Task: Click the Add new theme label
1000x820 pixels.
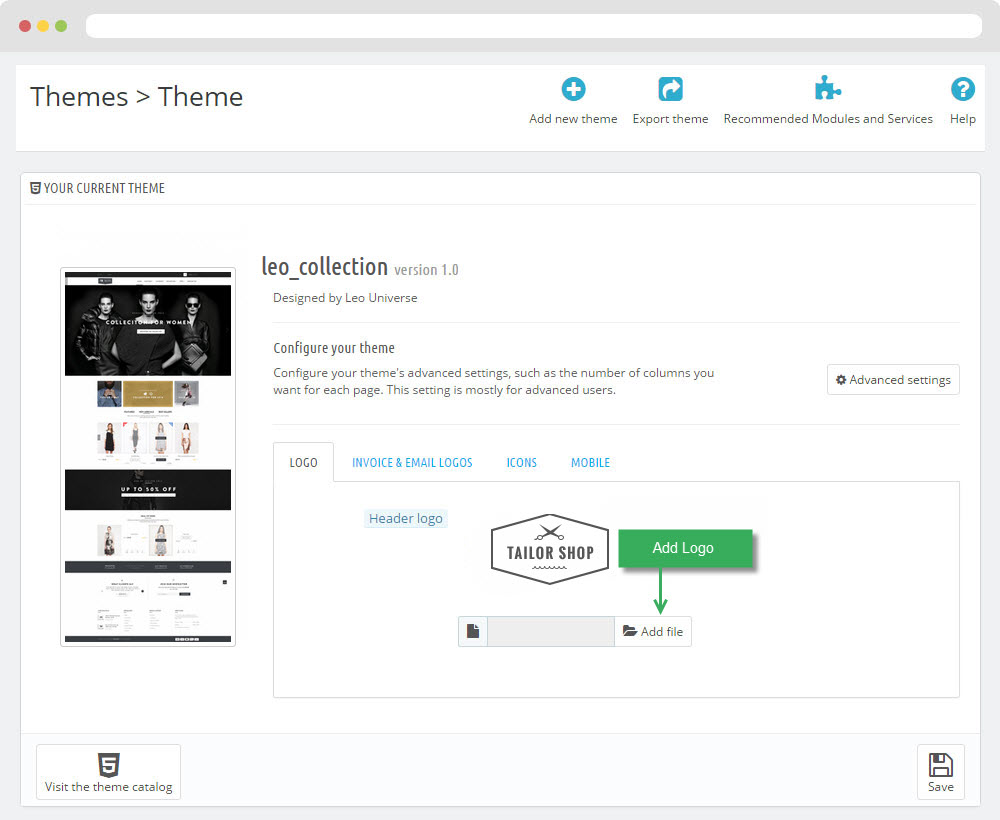Action: tap(573, 119)
